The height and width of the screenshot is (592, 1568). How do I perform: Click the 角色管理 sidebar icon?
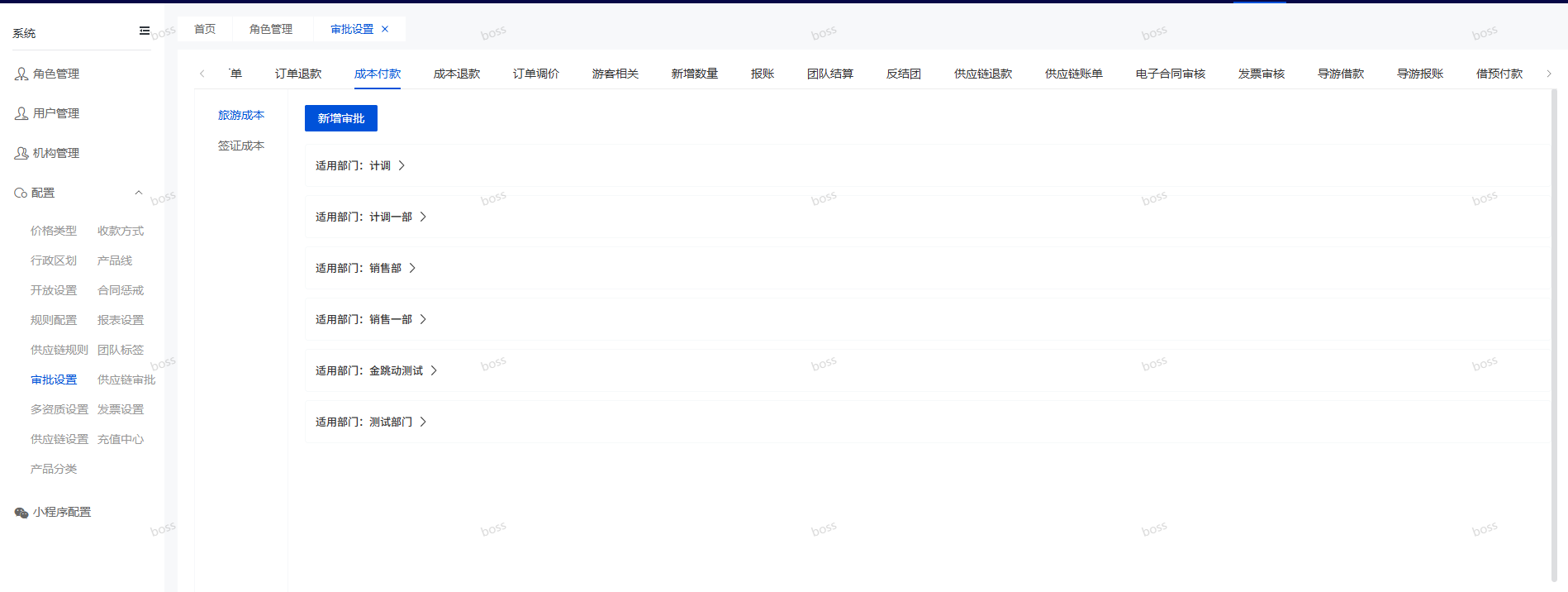click(21, 74)
